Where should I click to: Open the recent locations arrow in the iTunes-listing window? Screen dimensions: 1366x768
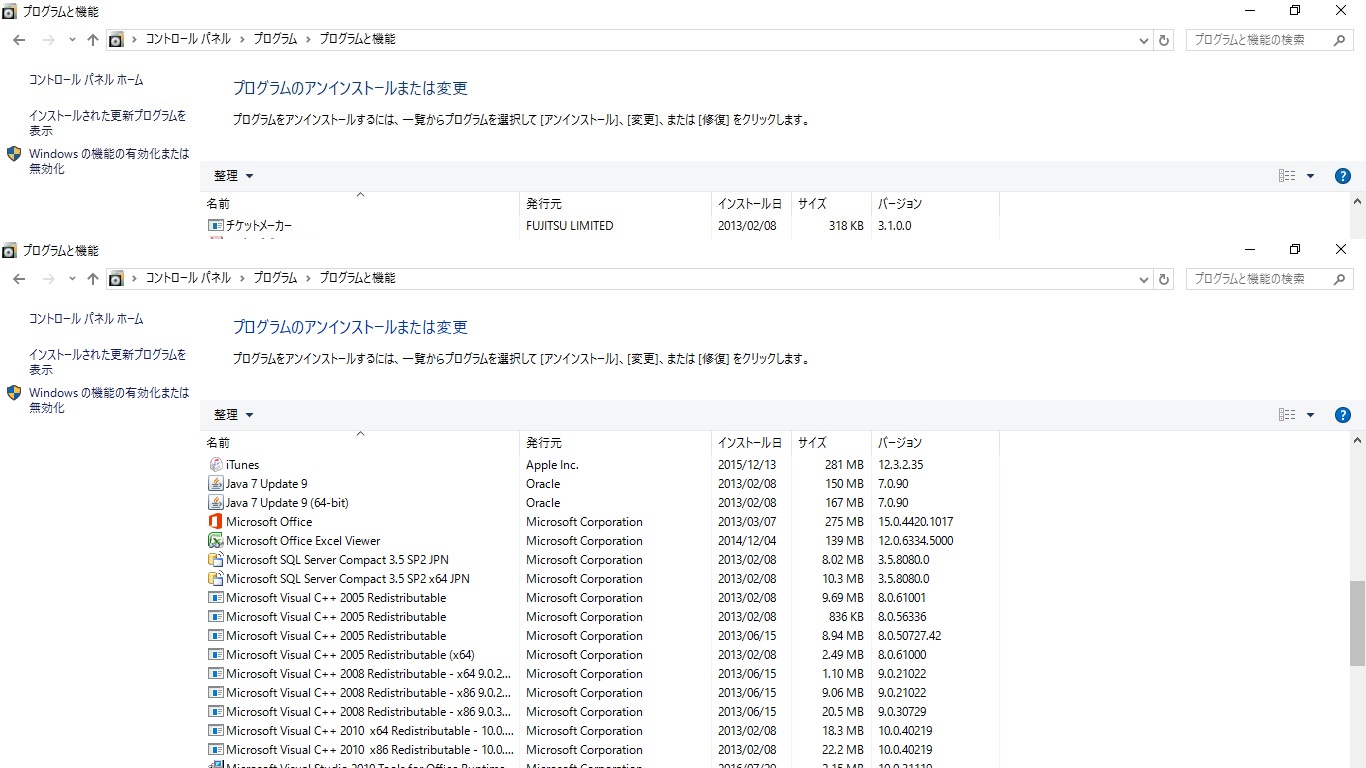[72, 279]
